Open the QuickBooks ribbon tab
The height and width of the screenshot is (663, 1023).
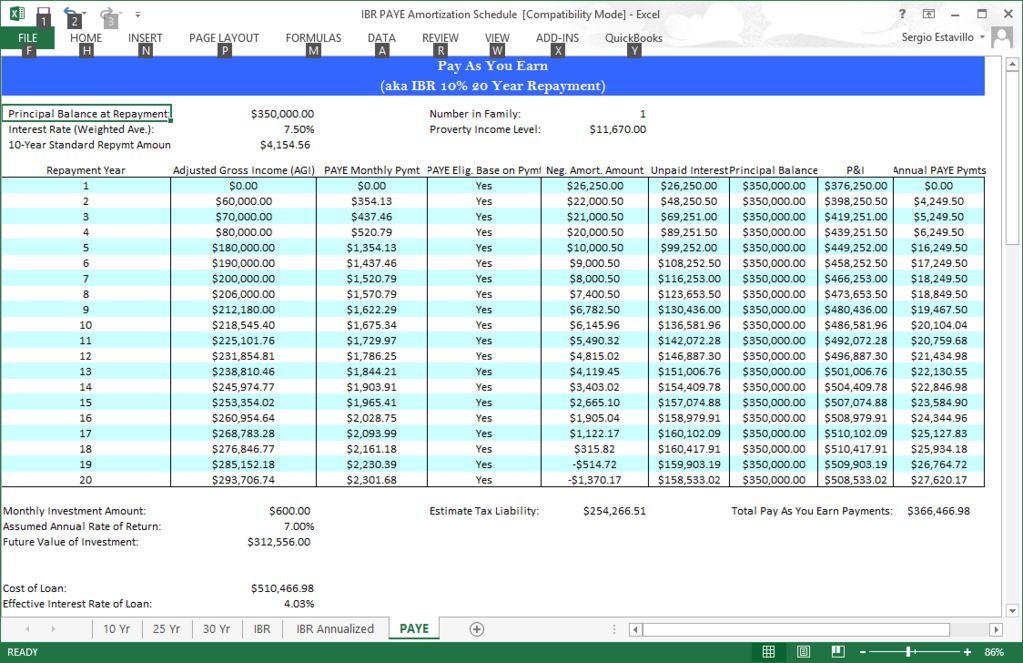click(x=633, y=38)
